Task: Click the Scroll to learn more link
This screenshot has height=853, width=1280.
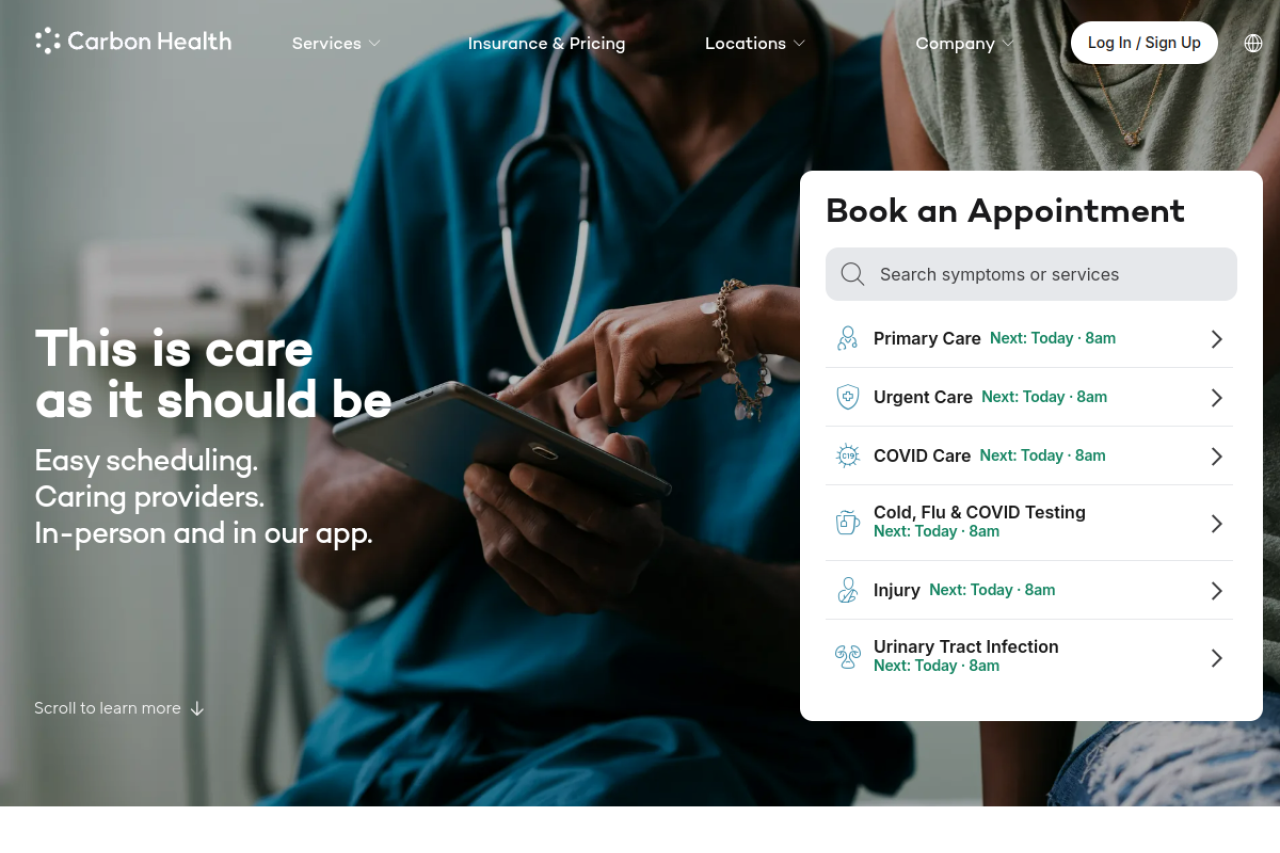Action: click(x=119, y=708)
